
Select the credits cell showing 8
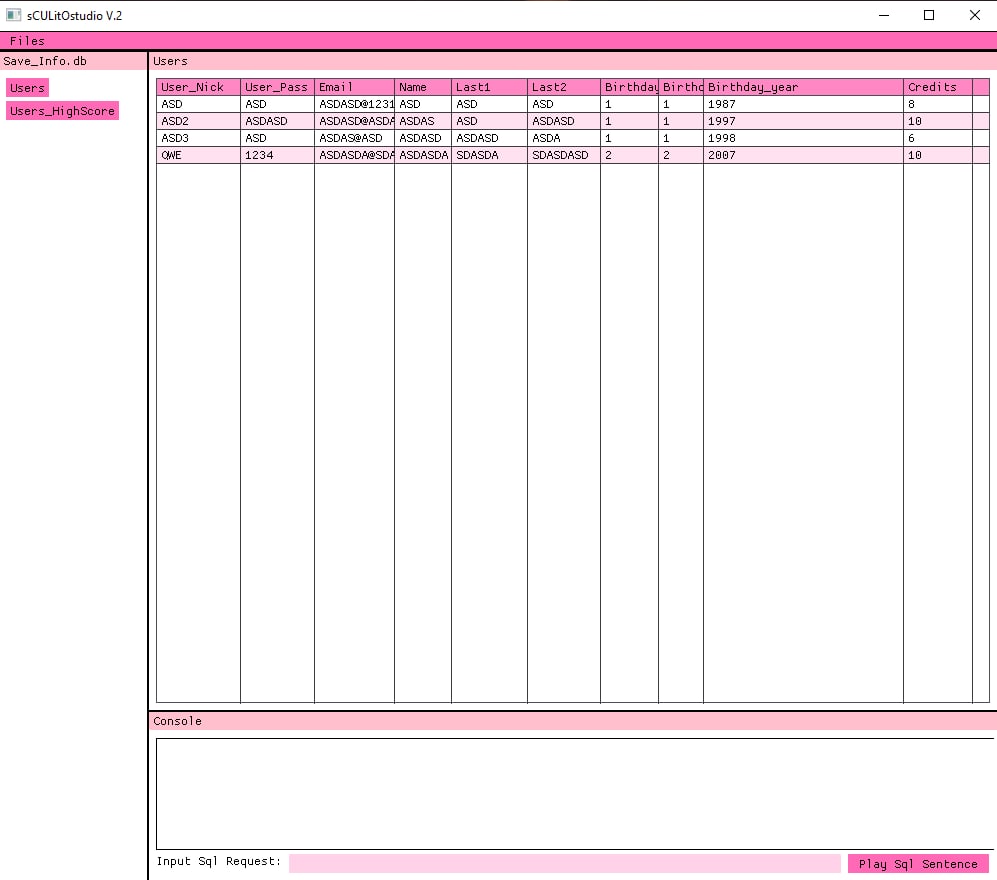click(x=938, y=104)
